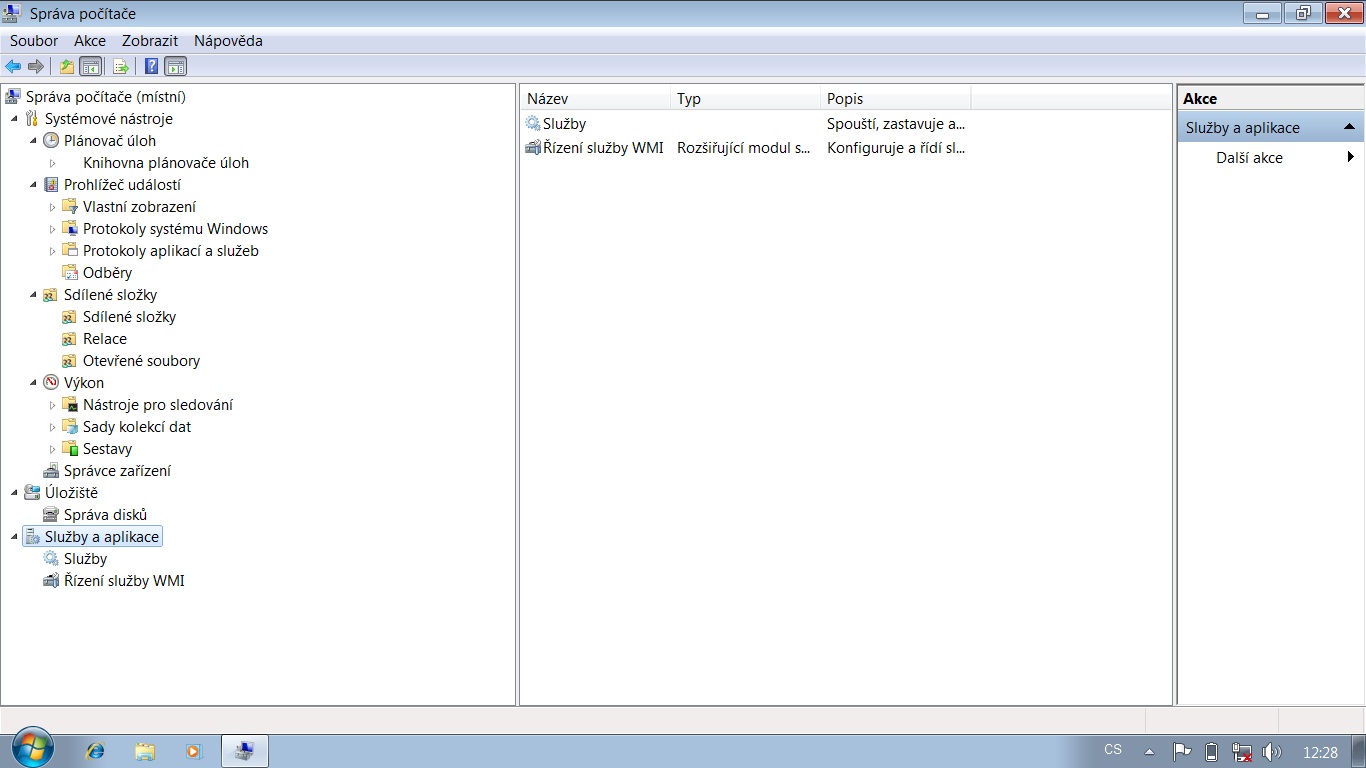Viewport: 1366px width, 768px height.
Task: Click the CS language indicator in tray
Action: pos(1113,750)
